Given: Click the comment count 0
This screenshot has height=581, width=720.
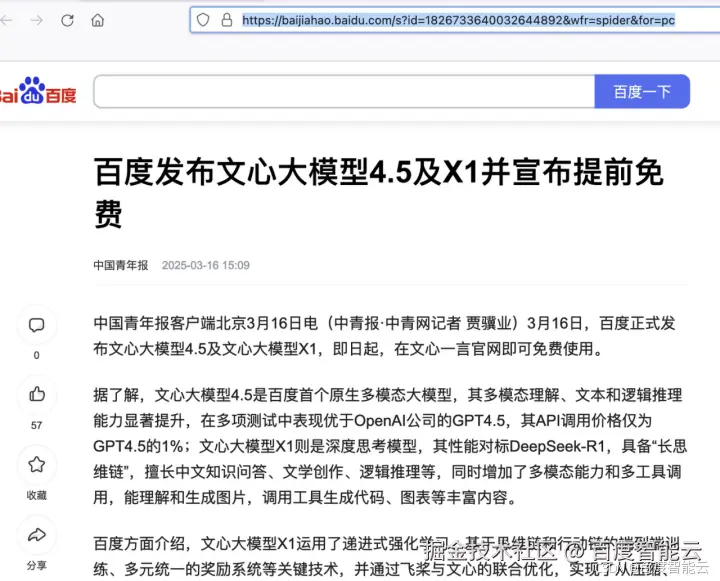Looking at the screenshot, I should point(37,355).
